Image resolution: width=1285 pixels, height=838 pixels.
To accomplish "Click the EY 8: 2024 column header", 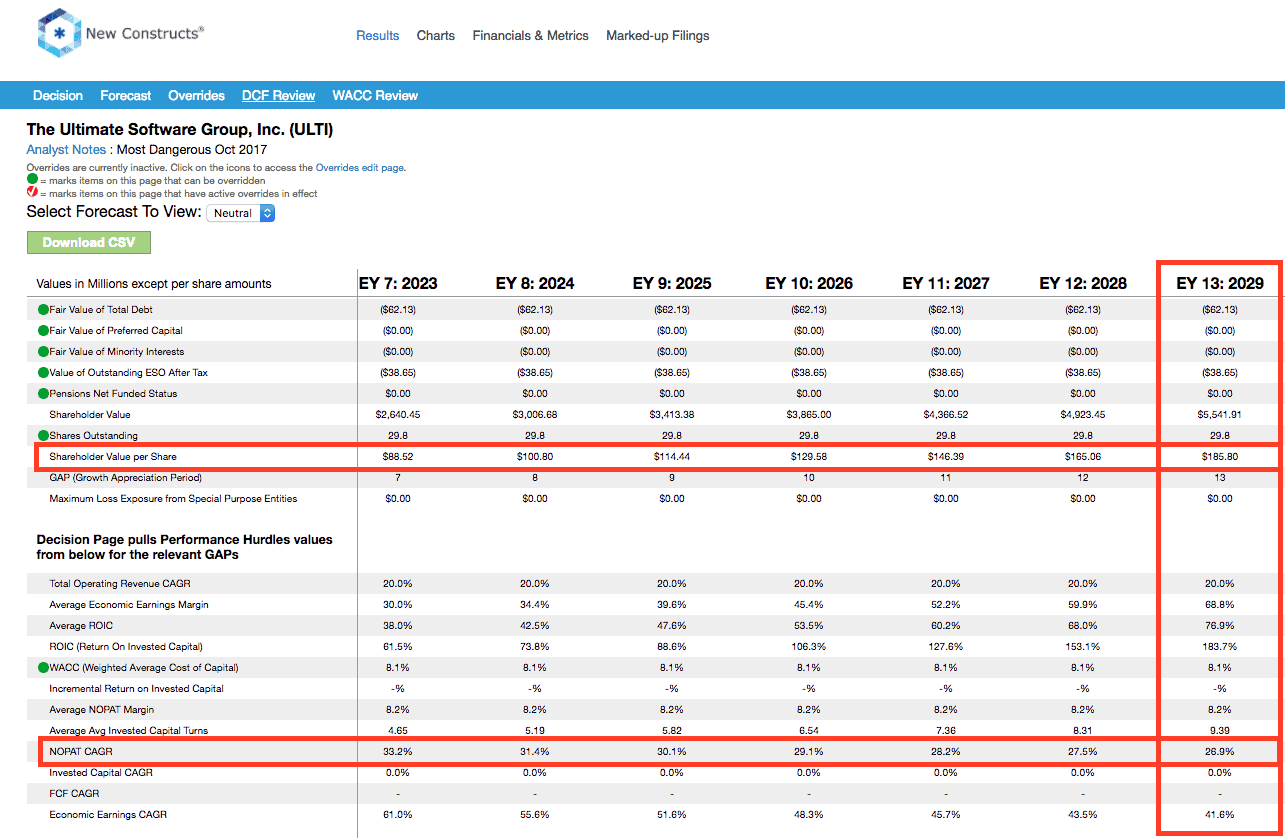I will coord(535,283).
